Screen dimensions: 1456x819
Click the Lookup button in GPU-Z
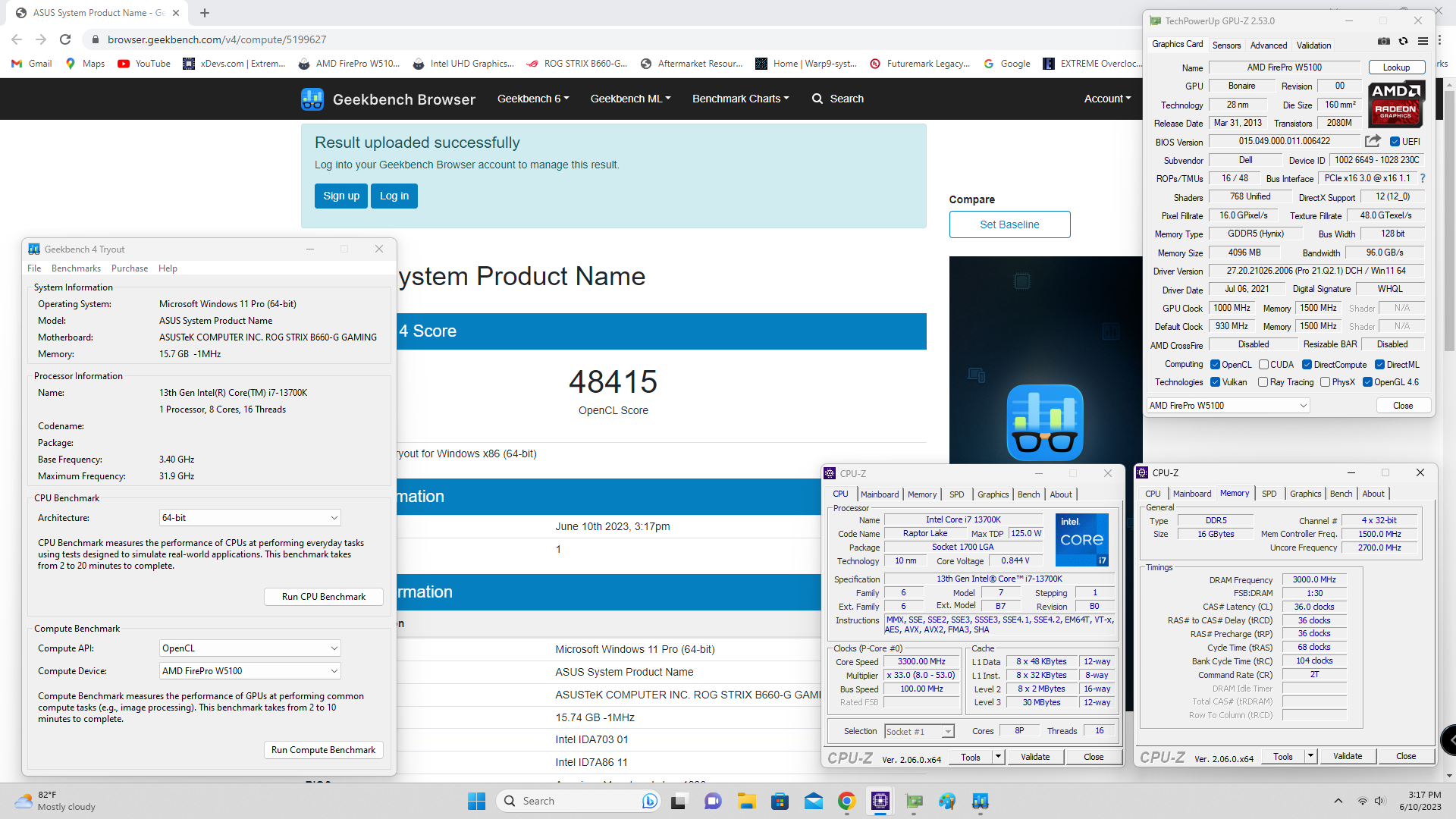[x=1396, y=67]
